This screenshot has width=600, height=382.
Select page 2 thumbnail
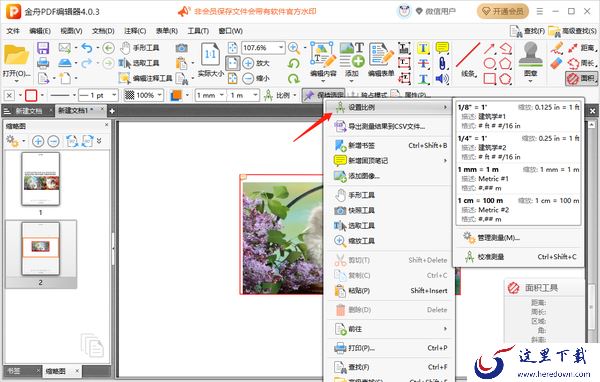pyautogui.click(x=41, y=248)
